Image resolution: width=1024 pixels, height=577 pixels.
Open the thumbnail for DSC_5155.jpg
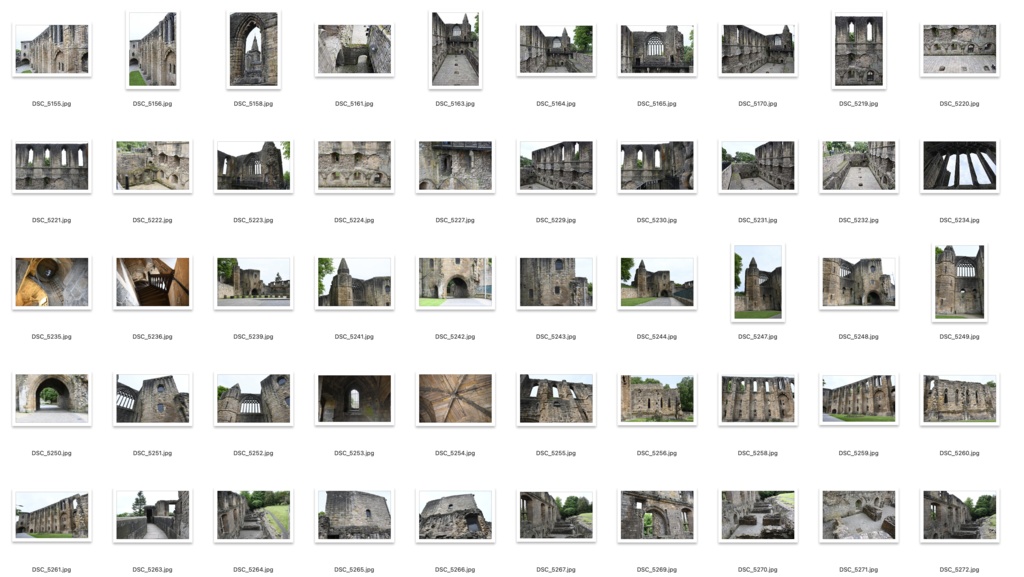(x=51, y=48)
